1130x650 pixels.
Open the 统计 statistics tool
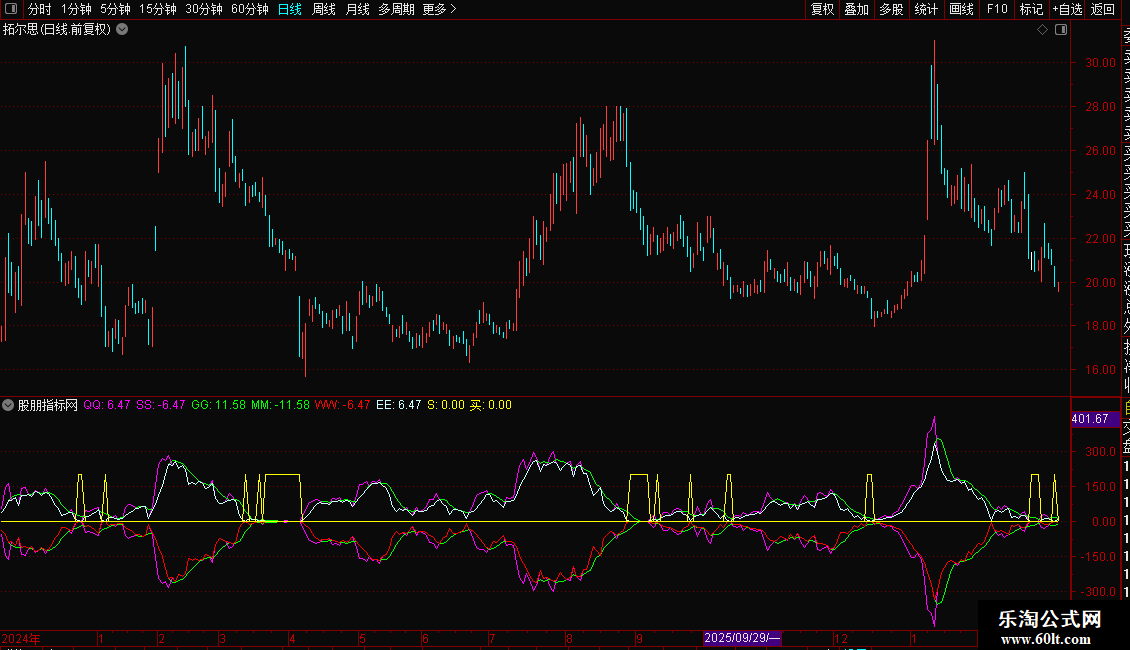click(x=926, y=9)
